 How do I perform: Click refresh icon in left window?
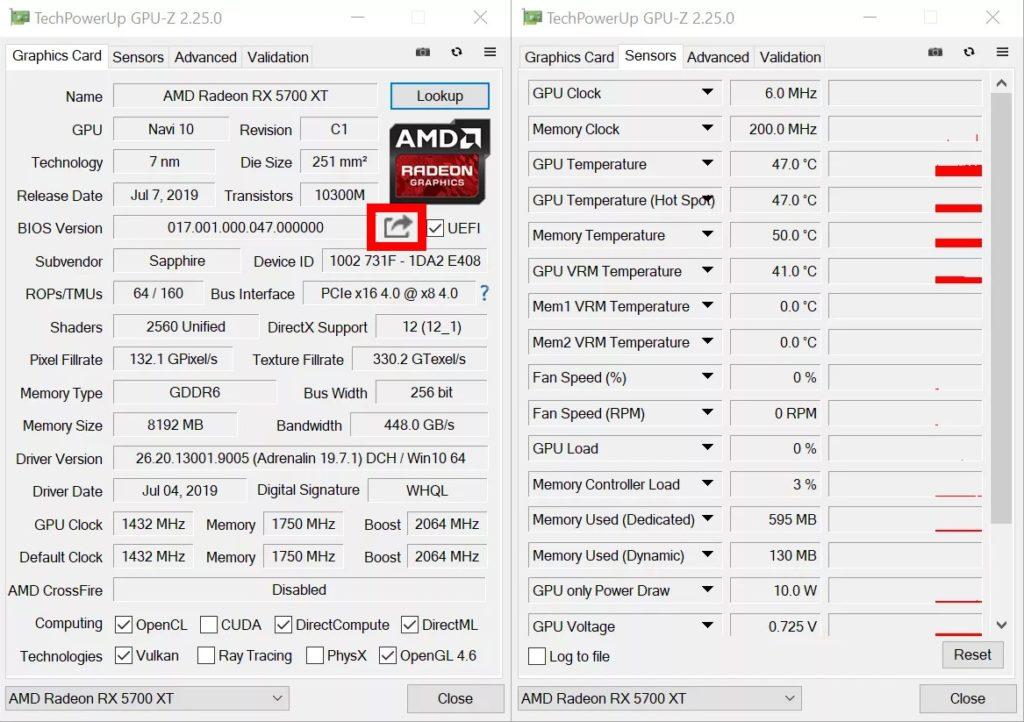coord(456,52)
